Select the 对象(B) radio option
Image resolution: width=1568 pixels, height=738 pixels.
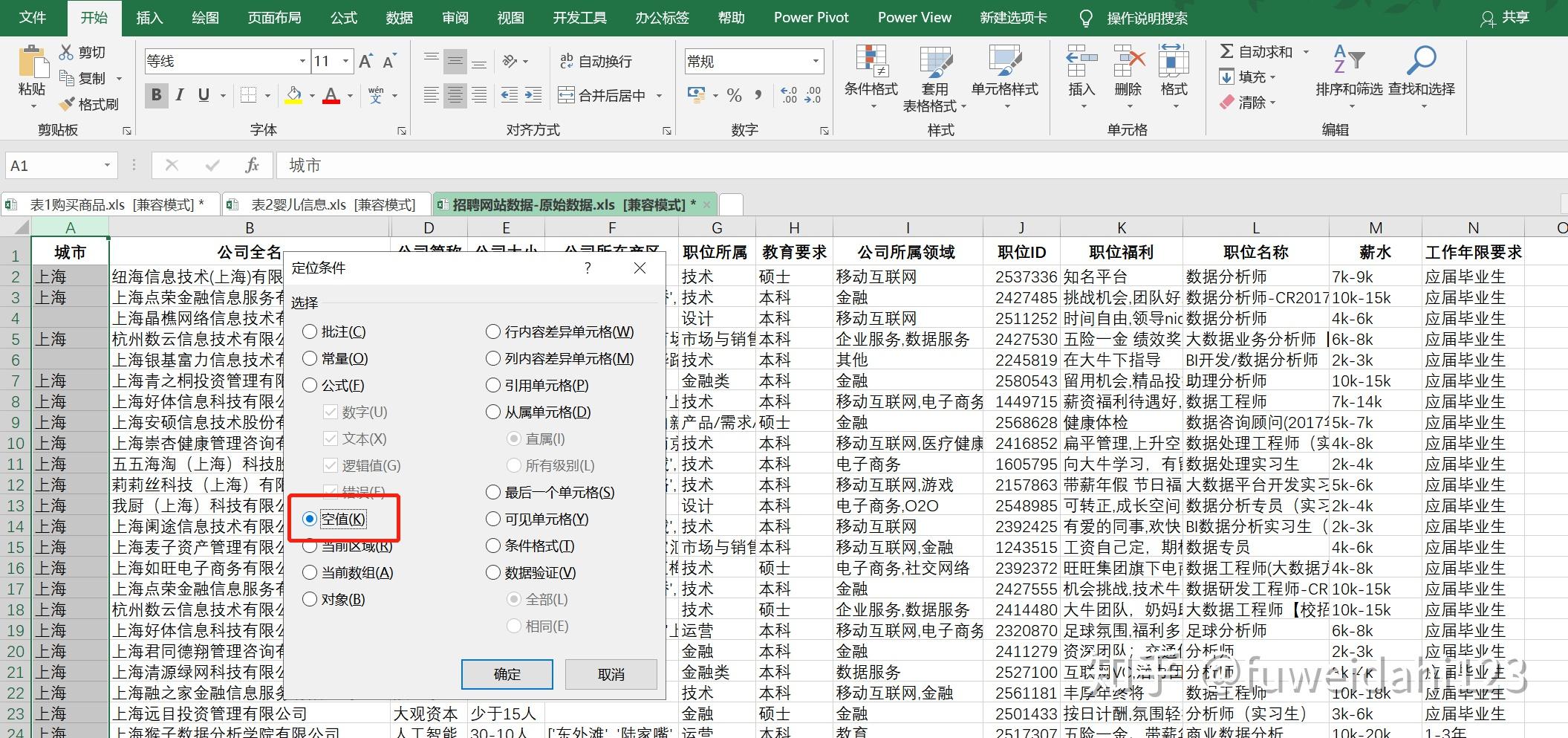(310, 600)
